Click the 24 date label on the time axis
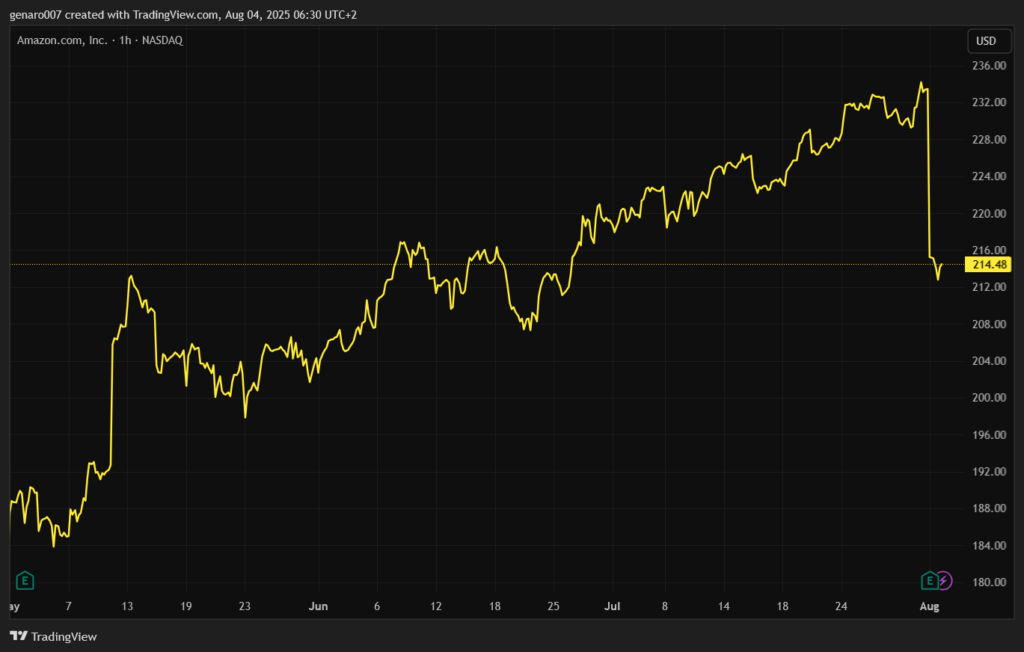The height and width of the screenshot is (652, 1024). point(842,606)
